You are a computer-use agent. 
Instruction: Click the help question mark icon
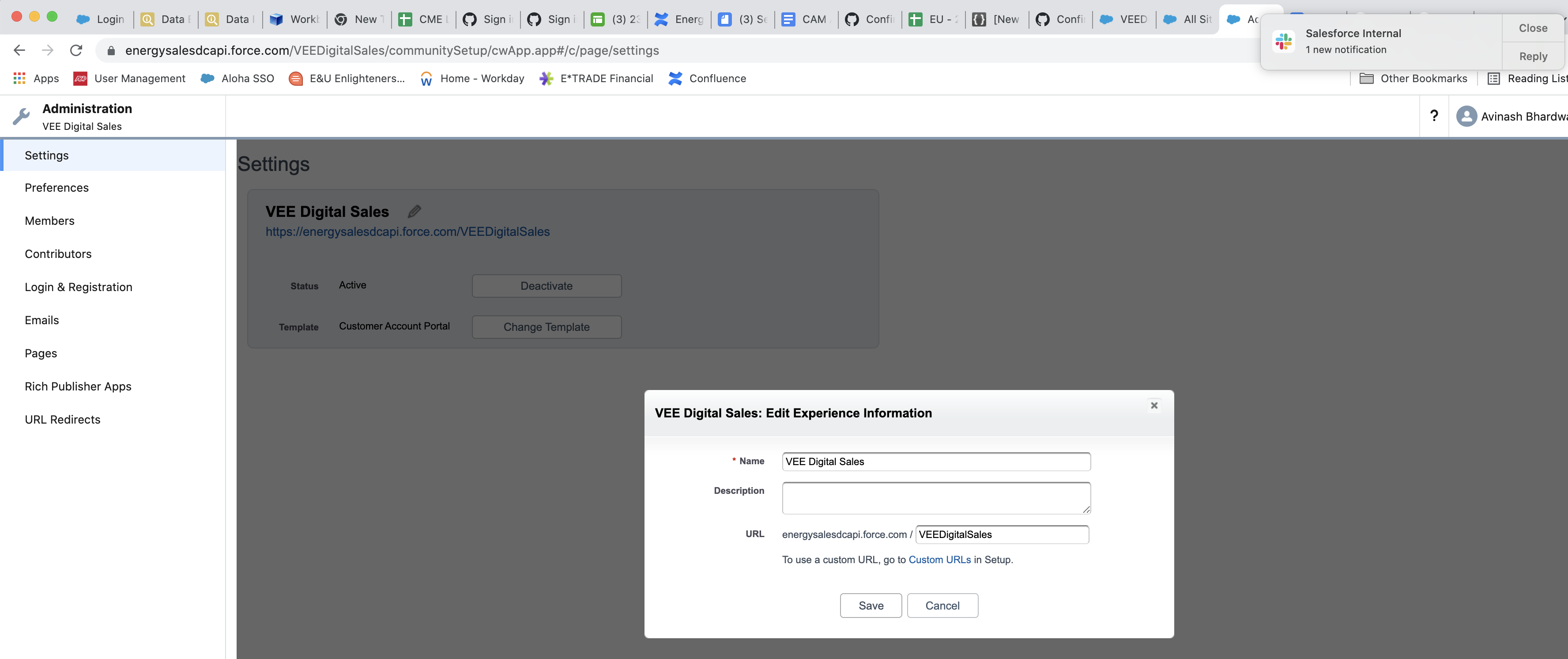[1433, 116]
